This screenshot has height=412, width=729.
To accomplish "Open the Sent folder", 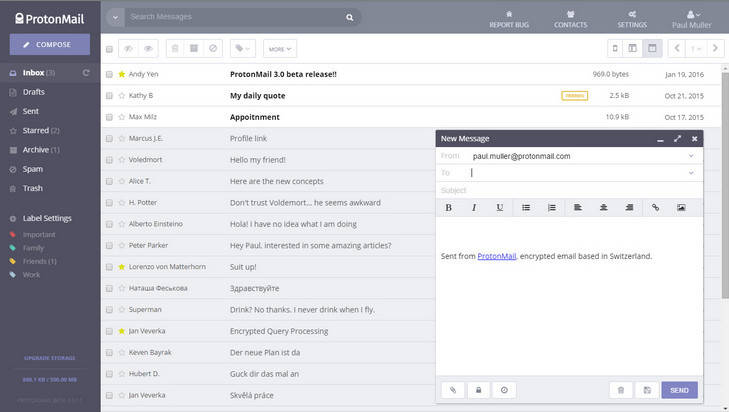I will click(31, 111).
